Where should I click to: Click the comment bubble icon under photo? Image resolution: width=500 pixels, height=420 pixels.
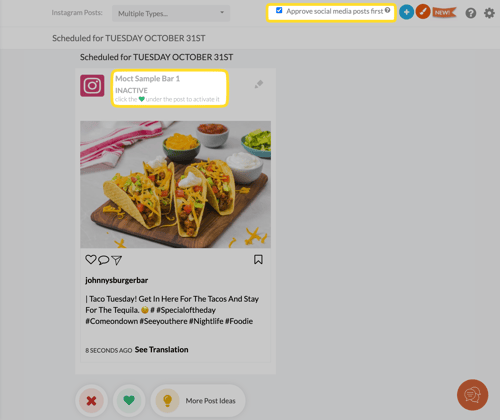104,260
